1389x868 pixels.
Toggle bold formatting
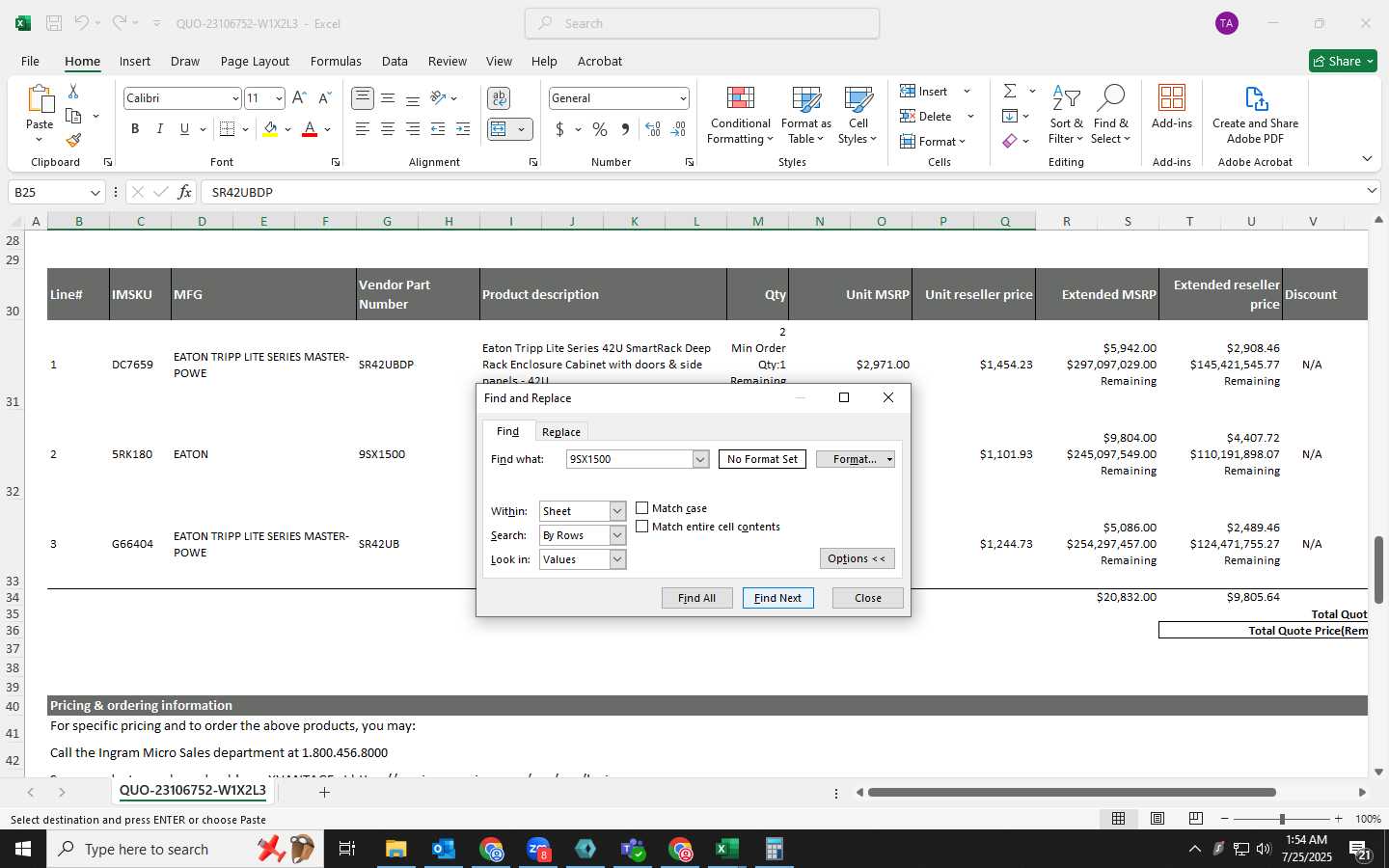tap(135, 129)
